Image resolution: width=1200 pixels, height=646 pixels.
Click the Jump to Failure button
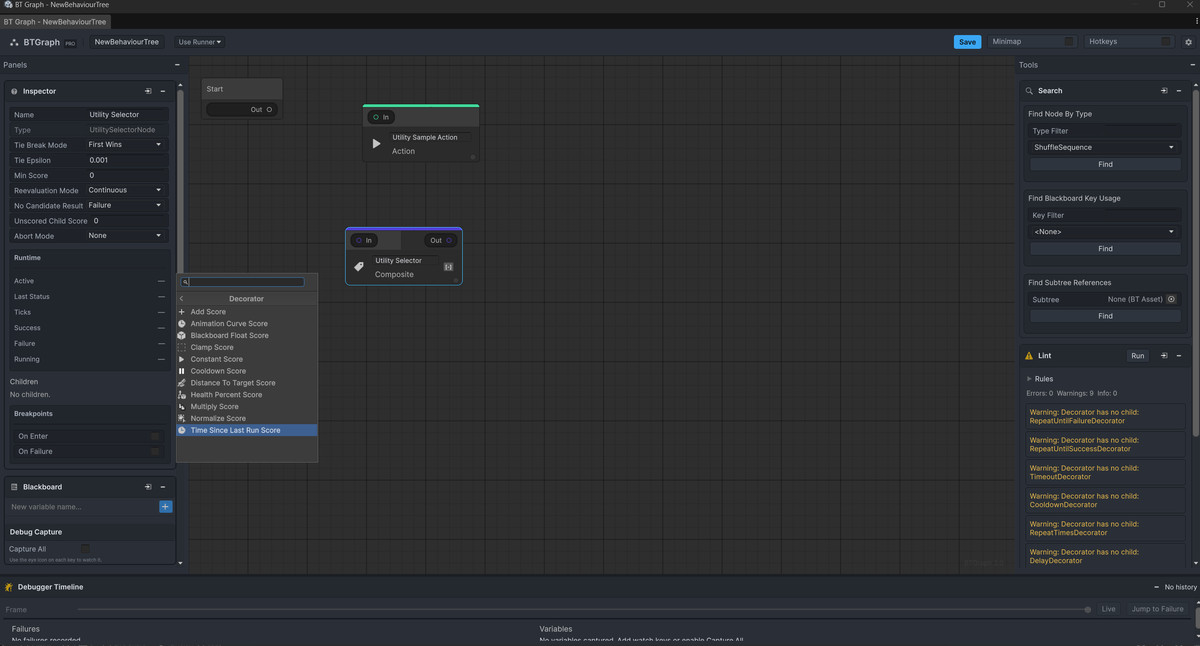tap(1157, 609)
